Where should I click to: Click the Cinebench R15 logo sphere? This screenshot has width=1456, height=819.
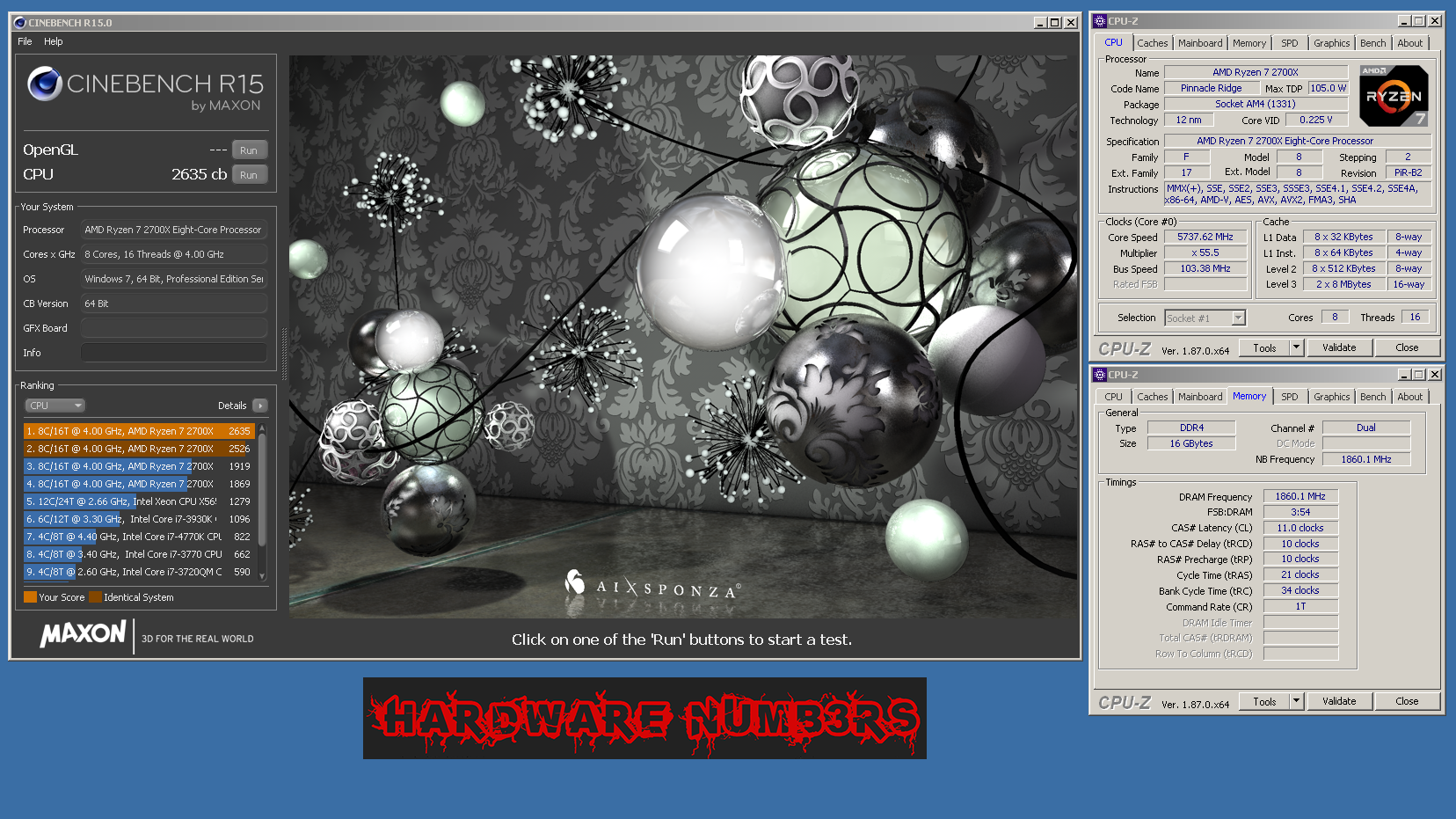click(44, 84)
